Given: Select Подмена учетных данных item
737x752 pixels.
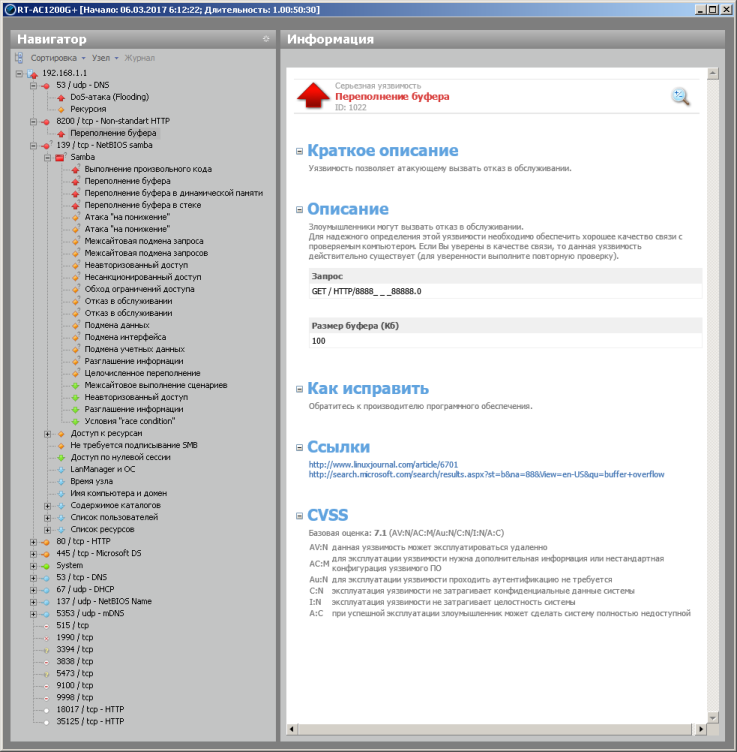Looking at the screenshot, I should point(134,349).
